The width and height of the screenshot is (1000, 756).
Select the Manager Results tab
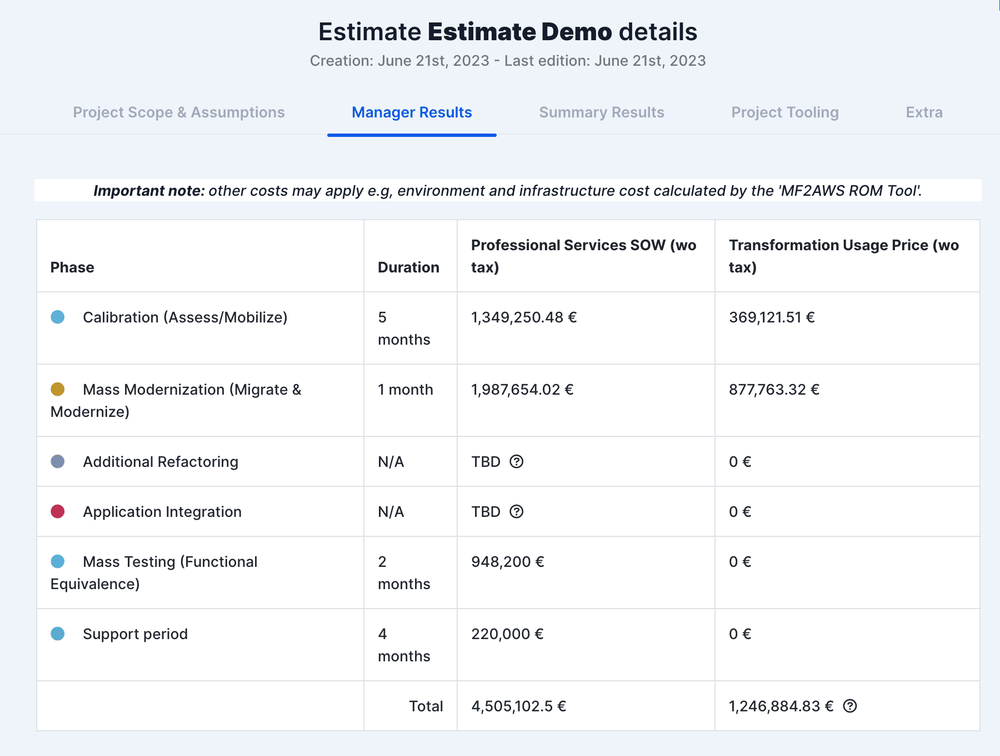click(411, 112)
